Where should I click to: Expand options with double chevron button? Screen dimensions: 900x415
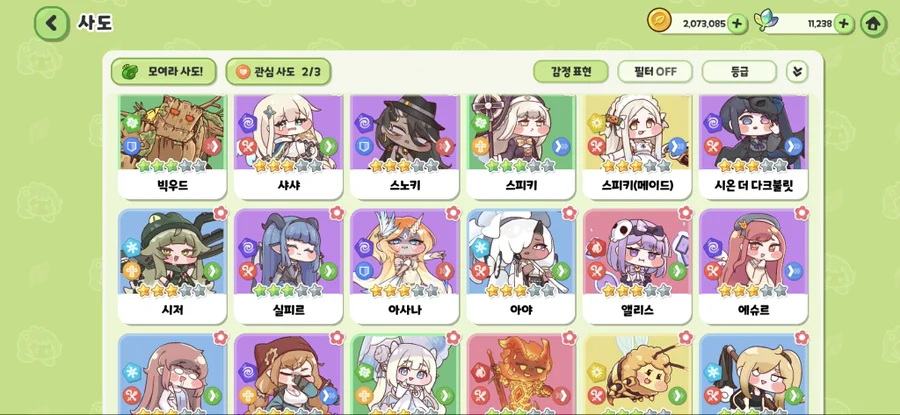click(797, 72)
